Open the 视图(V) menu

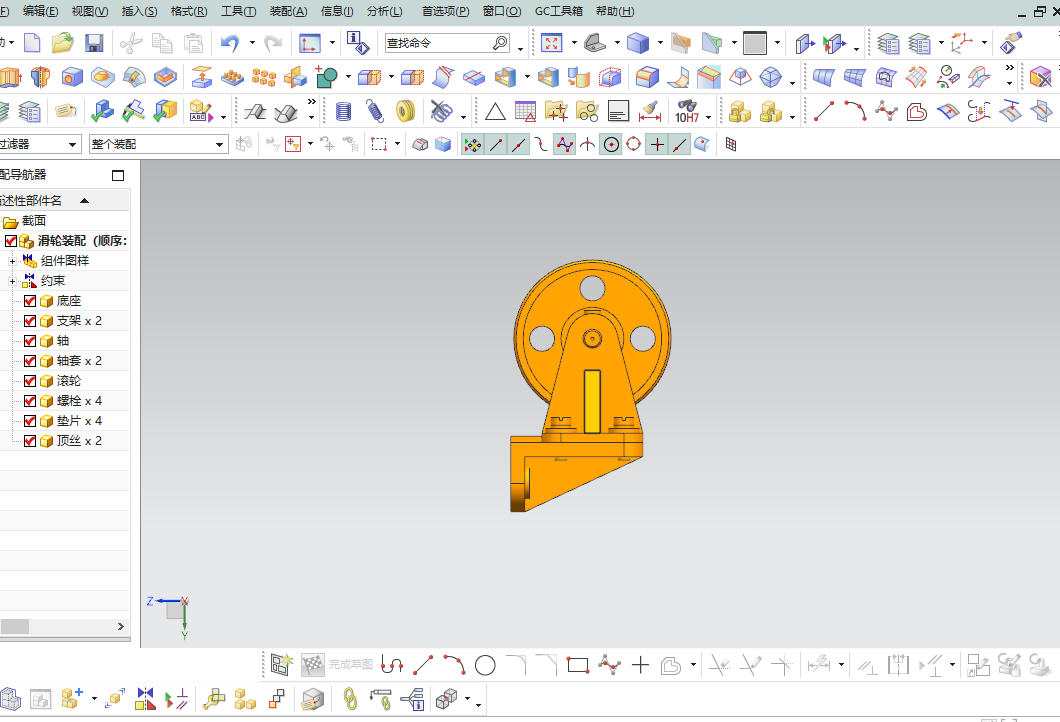coord(90,11)
